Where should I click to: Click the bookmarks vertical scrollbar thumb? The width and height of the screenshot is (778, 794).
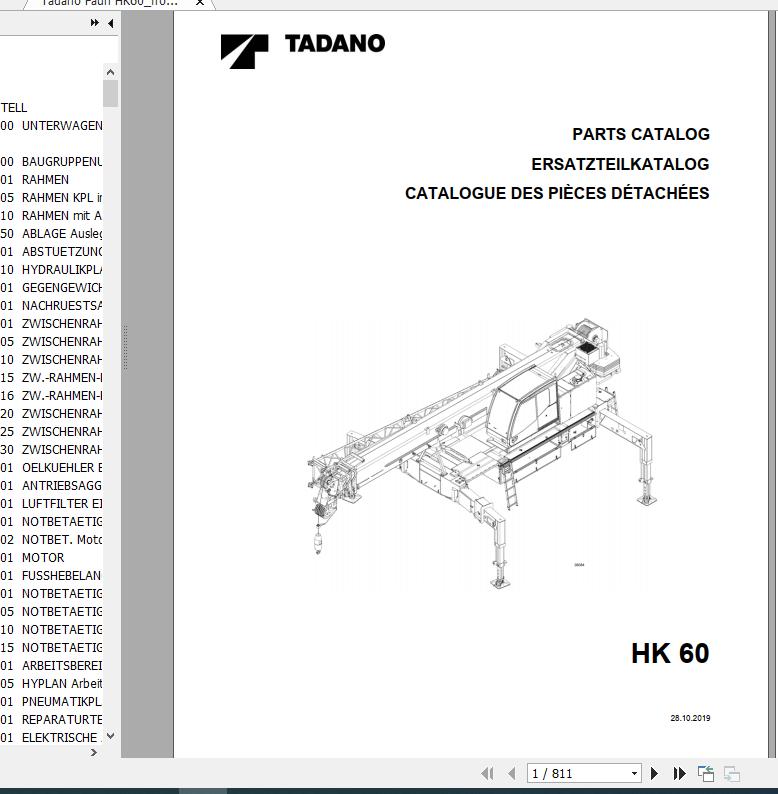tap(110, 94)
